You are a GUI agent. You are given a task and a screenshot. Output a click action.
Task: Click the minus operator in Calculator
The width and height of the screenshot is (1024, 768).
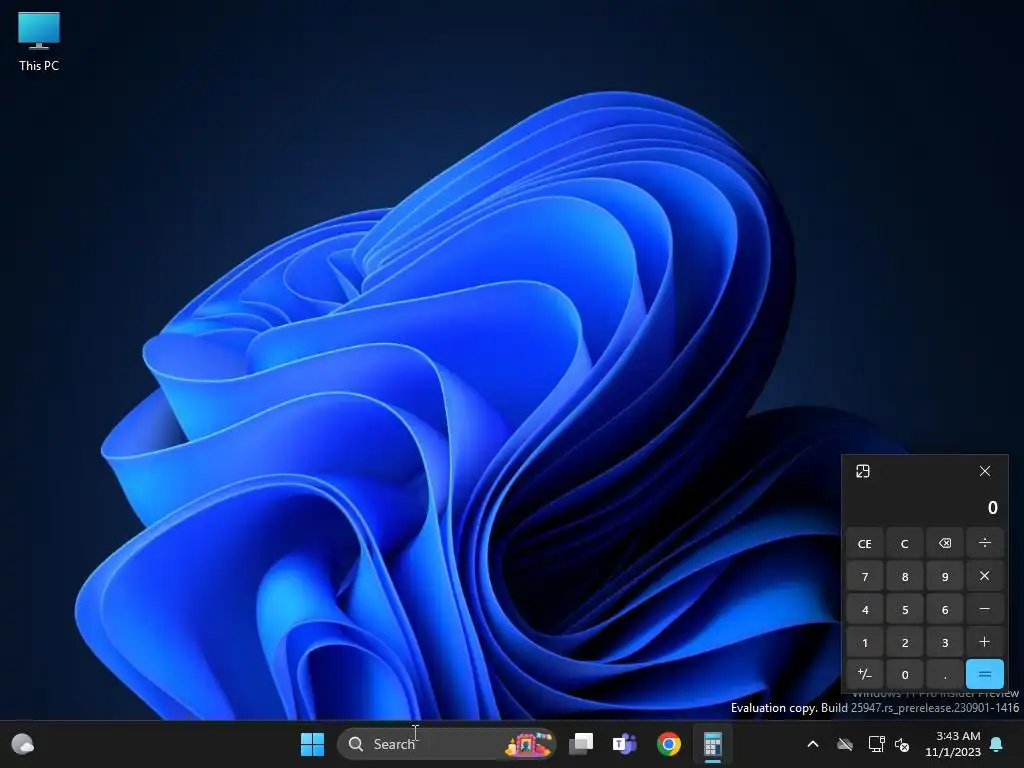tap(985, 609)
